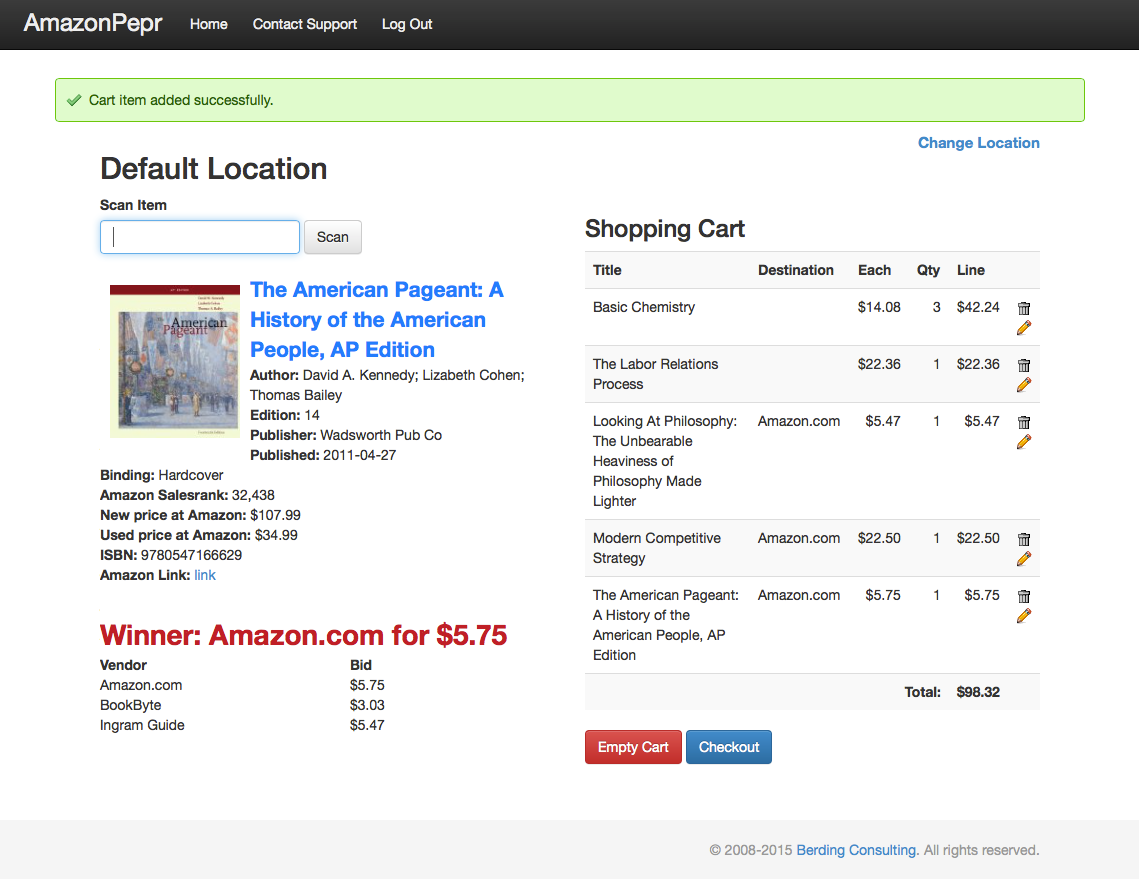This screenshot has width=1139, height=879.
Task: Click pencil icon for The Labor Relations Process
Action: (1024, 384)
